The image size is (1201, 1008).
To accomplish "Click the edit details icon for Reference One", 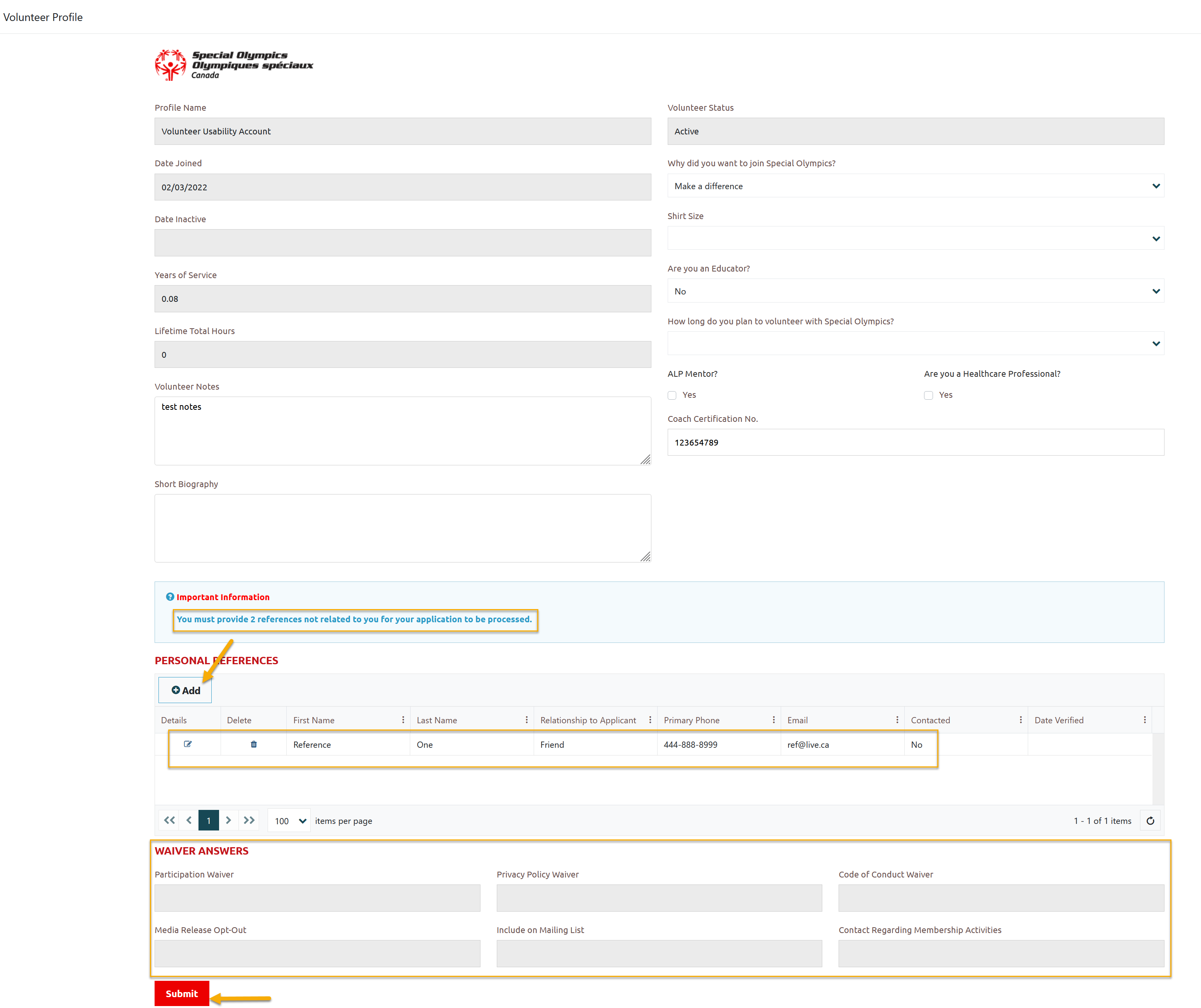I will (188, 744).
